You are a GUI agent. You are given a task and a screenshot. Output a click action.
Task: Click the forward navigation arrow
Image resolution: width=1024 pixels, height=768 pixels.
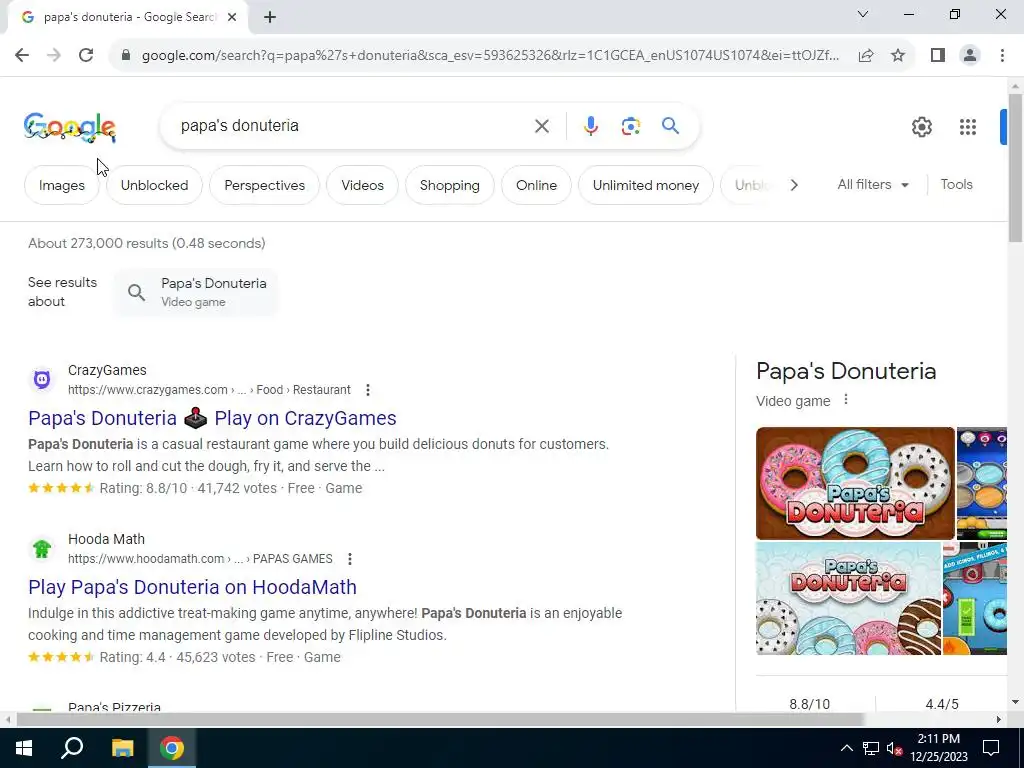[x=54, y=56]
